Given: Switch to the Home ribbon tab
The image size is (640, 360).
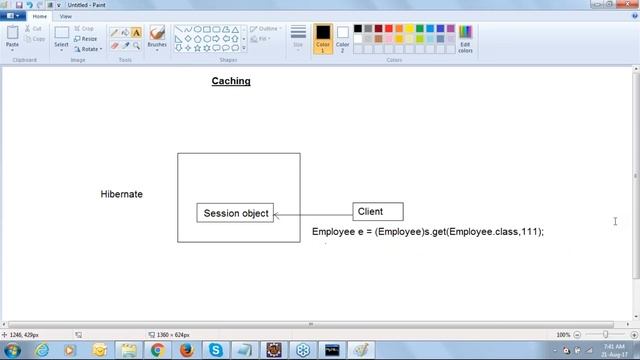Looking at the screenshot, I should point(40,16).
